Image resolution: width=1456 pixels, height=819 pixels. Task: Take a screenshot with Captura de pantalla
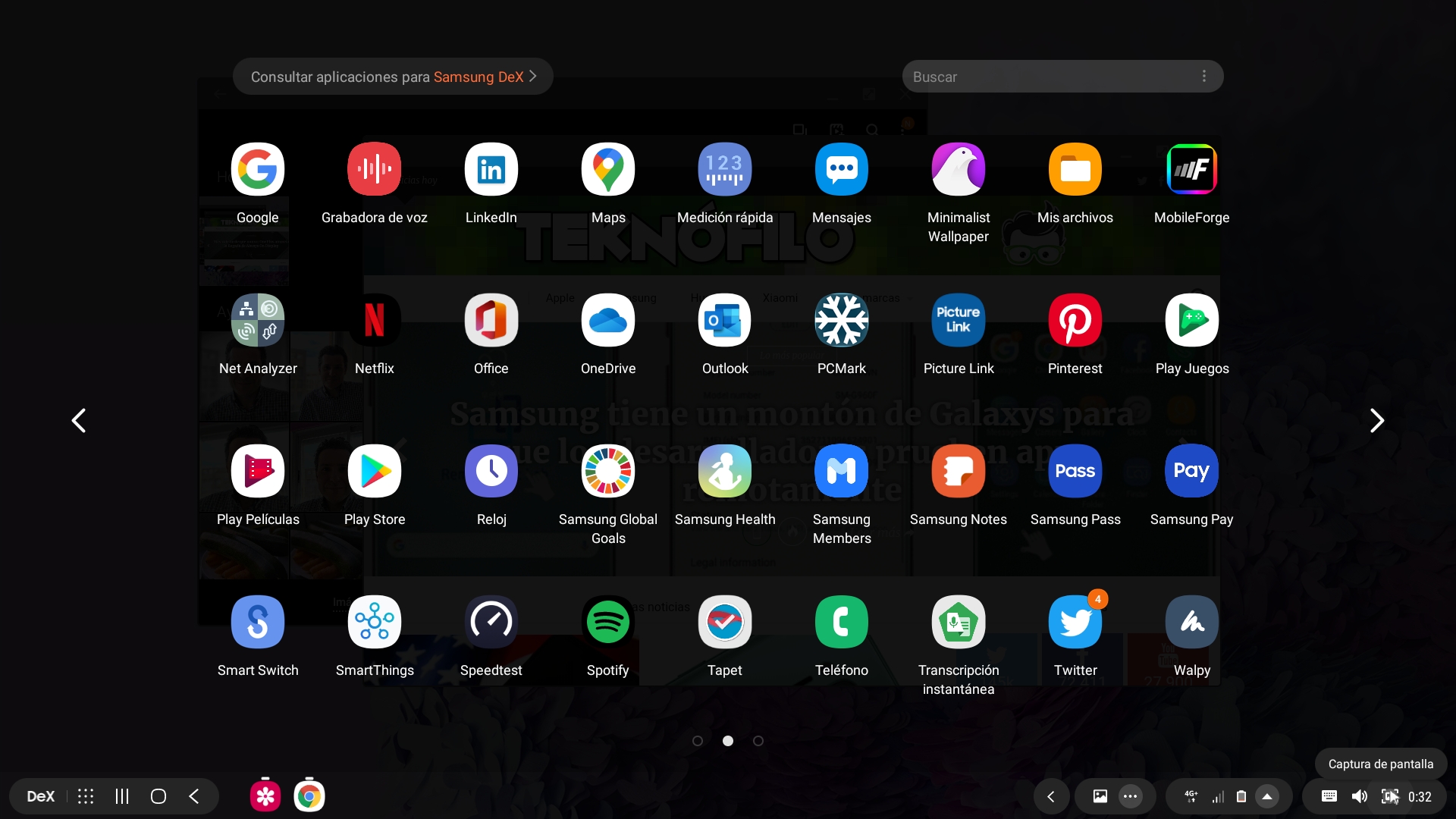pos(1390,796)
